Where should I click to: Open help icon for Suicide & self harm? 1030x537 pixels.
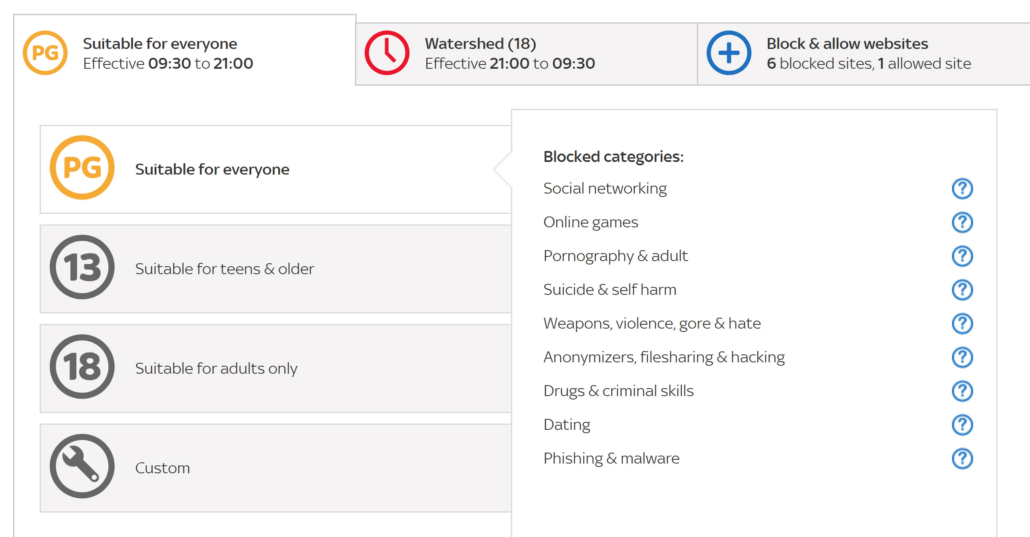point(962,290)
